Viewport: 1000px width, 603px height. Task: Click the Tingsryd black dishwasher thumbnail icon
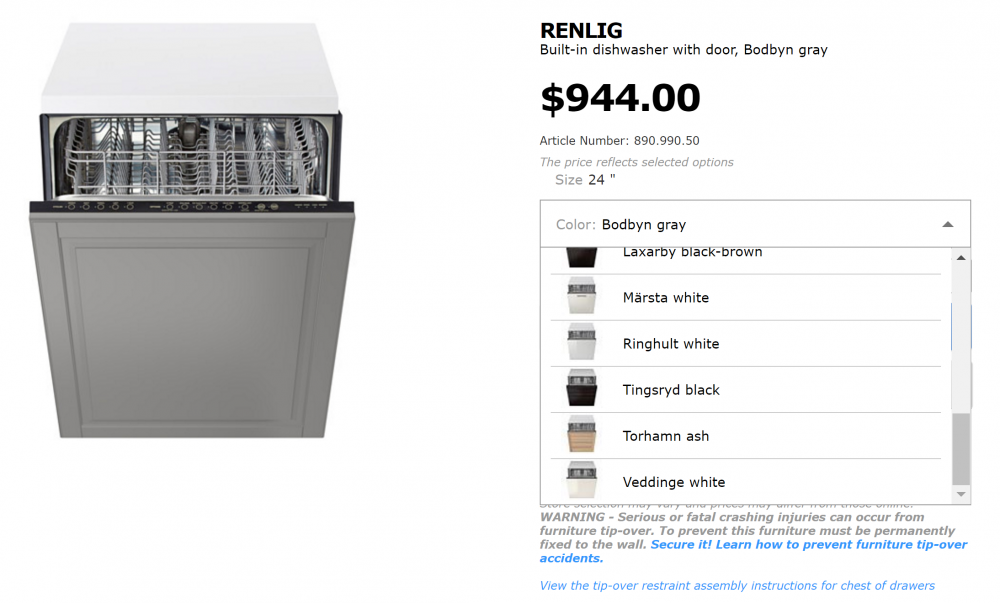(582, 388)
